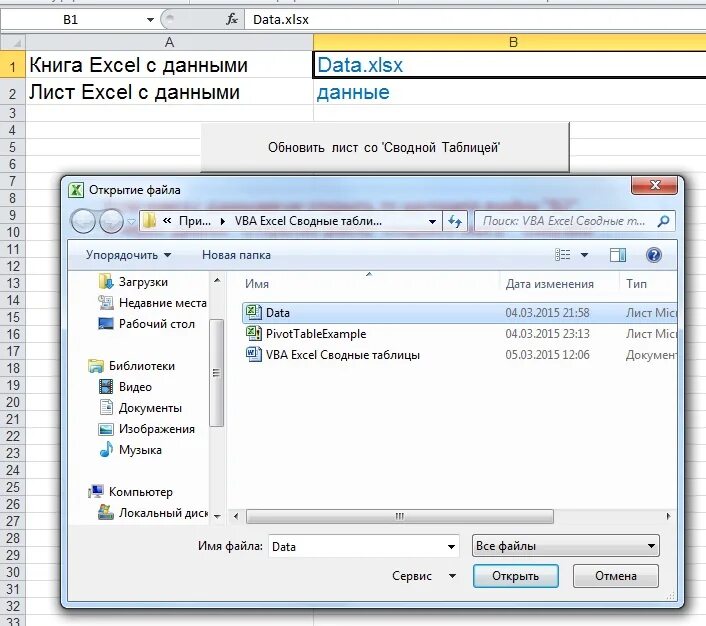The height and width of the screenshot is (626, 706).
Task: Click navigation pane scroll up arrow
Action: tap(217, 281)
